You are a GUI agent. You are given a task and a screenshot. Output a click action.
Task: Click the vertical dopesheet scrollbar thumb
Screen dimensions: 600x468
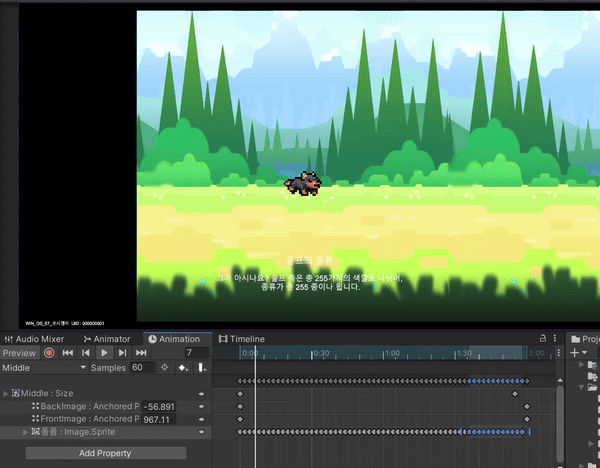pyautogui.click(x=559, y=423)
